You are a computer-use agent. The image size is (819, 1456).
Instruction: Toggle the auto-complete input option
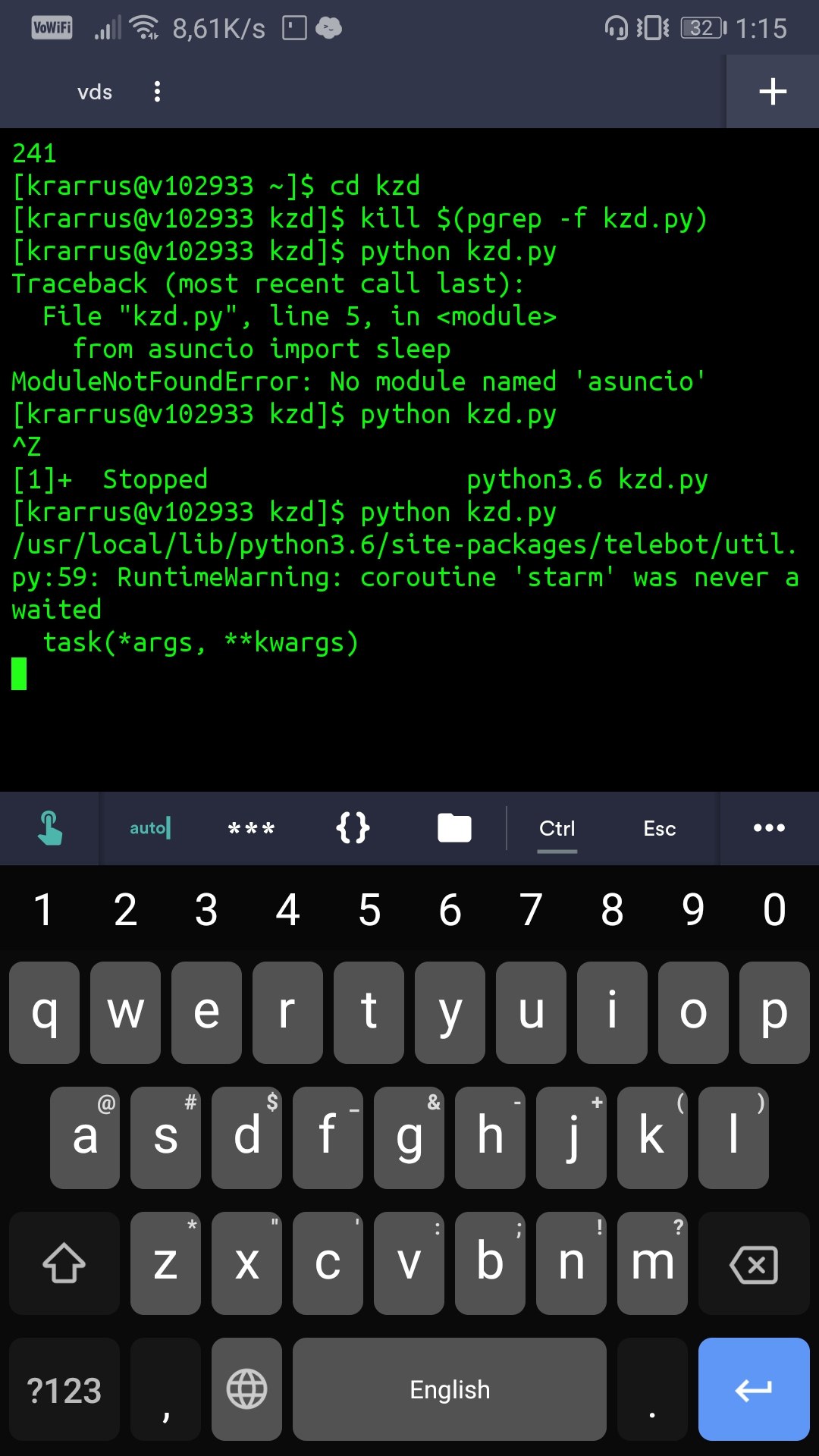point(150,828)
